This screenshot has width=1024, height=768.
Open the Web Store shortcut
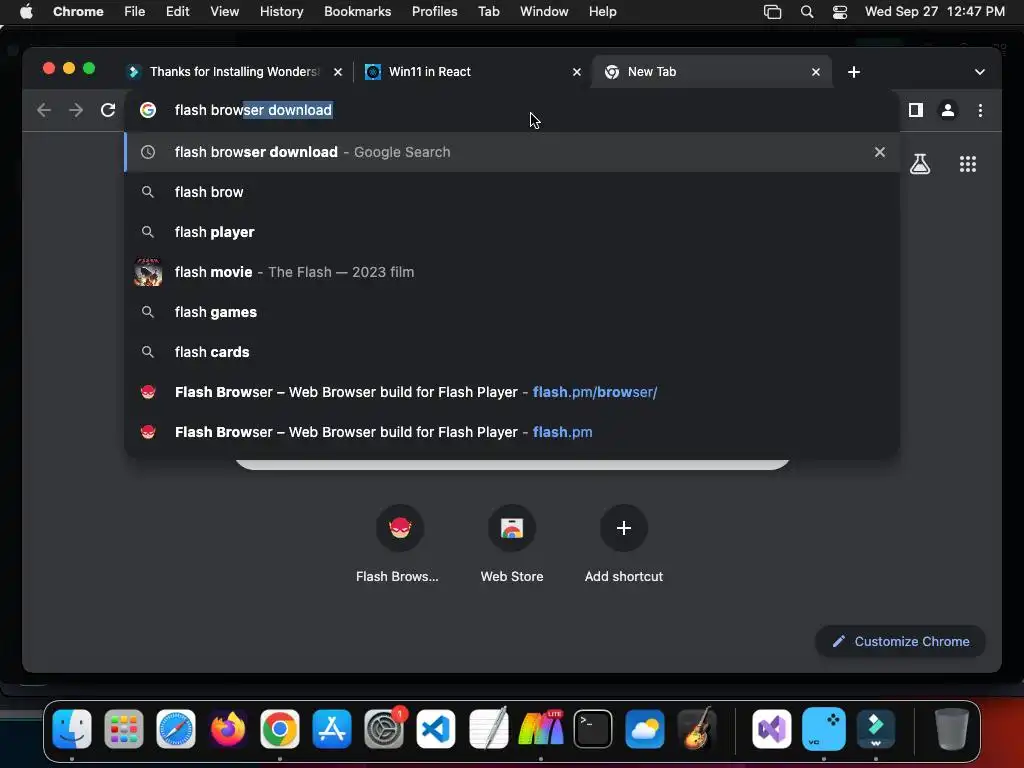coord(512,545)
